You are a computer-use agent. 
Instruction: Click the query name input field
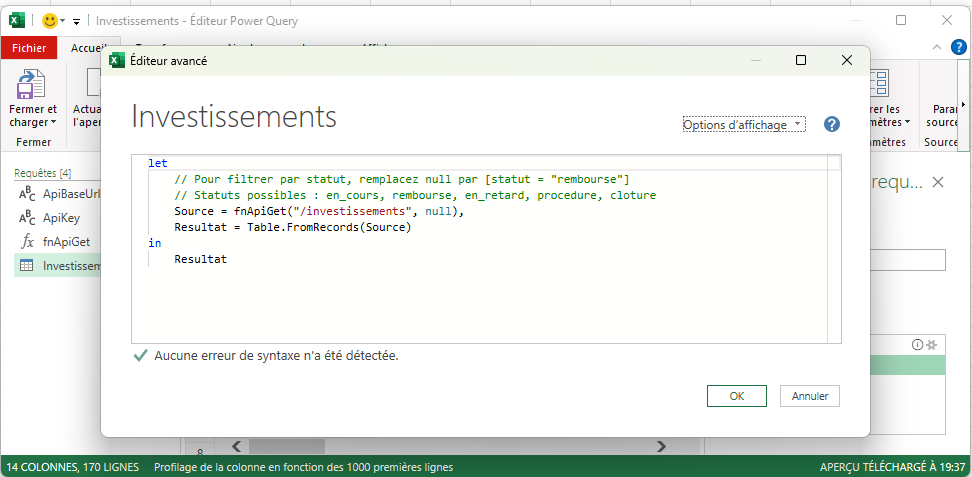(907, 261)
